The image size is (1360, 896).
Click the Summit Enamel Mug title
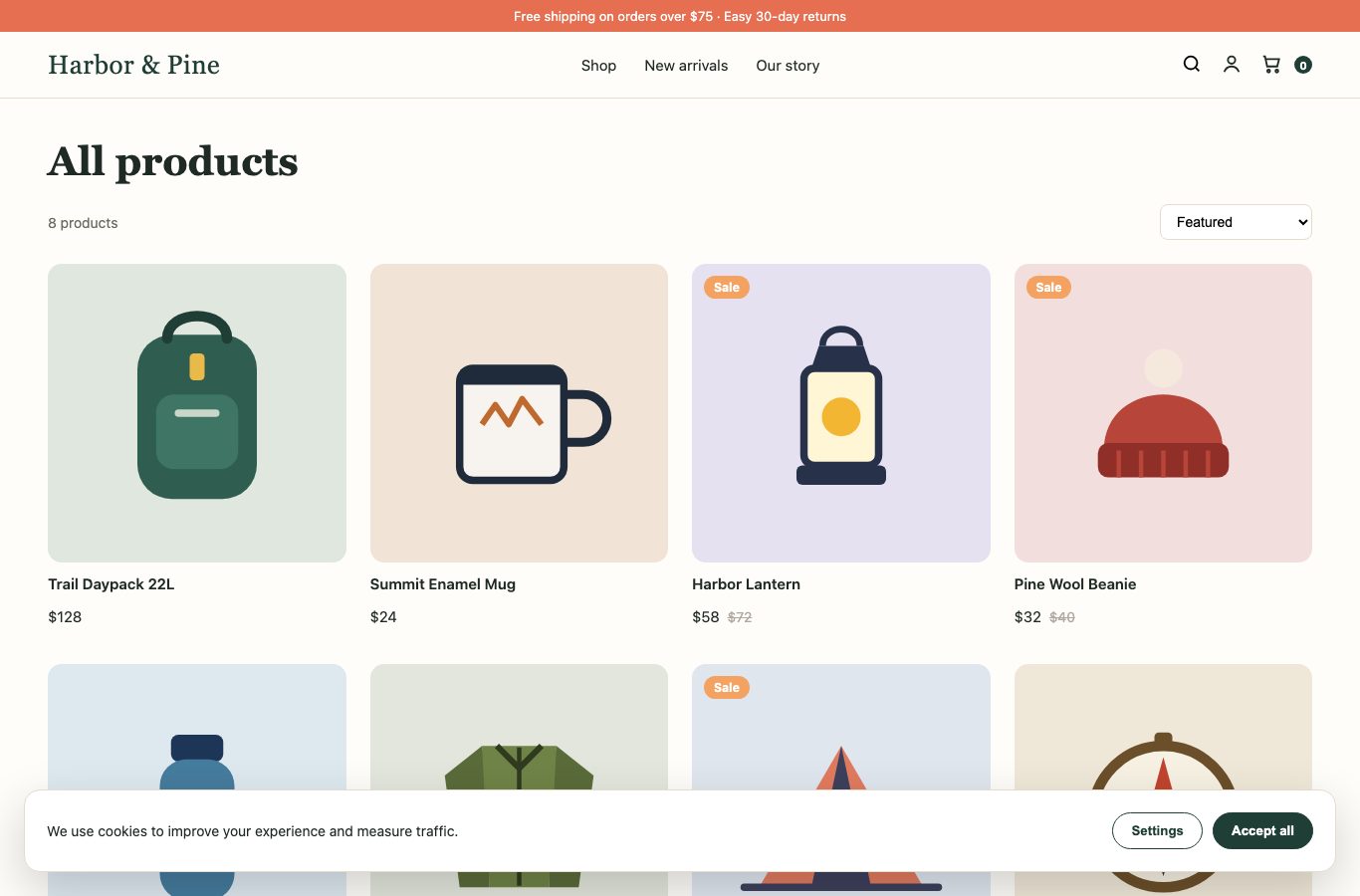443,584
